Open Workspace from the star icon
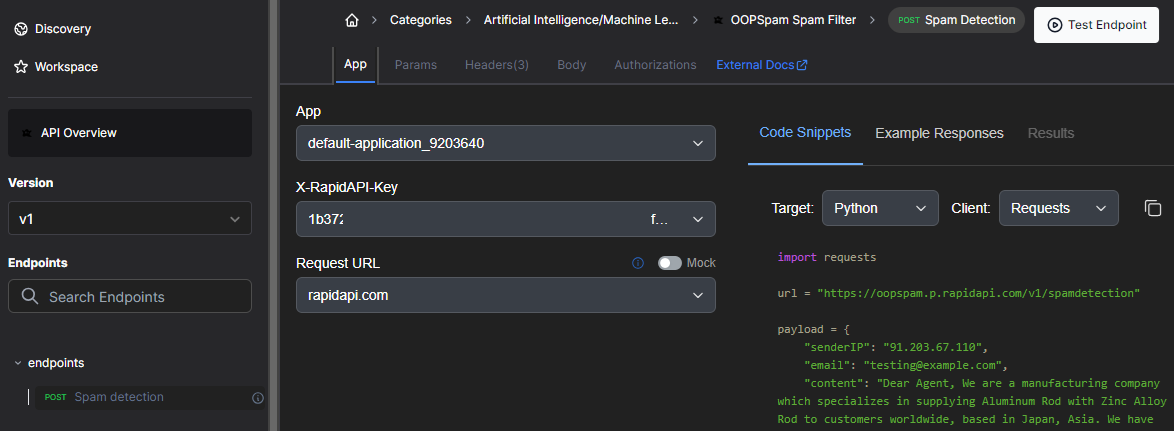Screen dimensions: 1174x431 [x=21, y=67]
